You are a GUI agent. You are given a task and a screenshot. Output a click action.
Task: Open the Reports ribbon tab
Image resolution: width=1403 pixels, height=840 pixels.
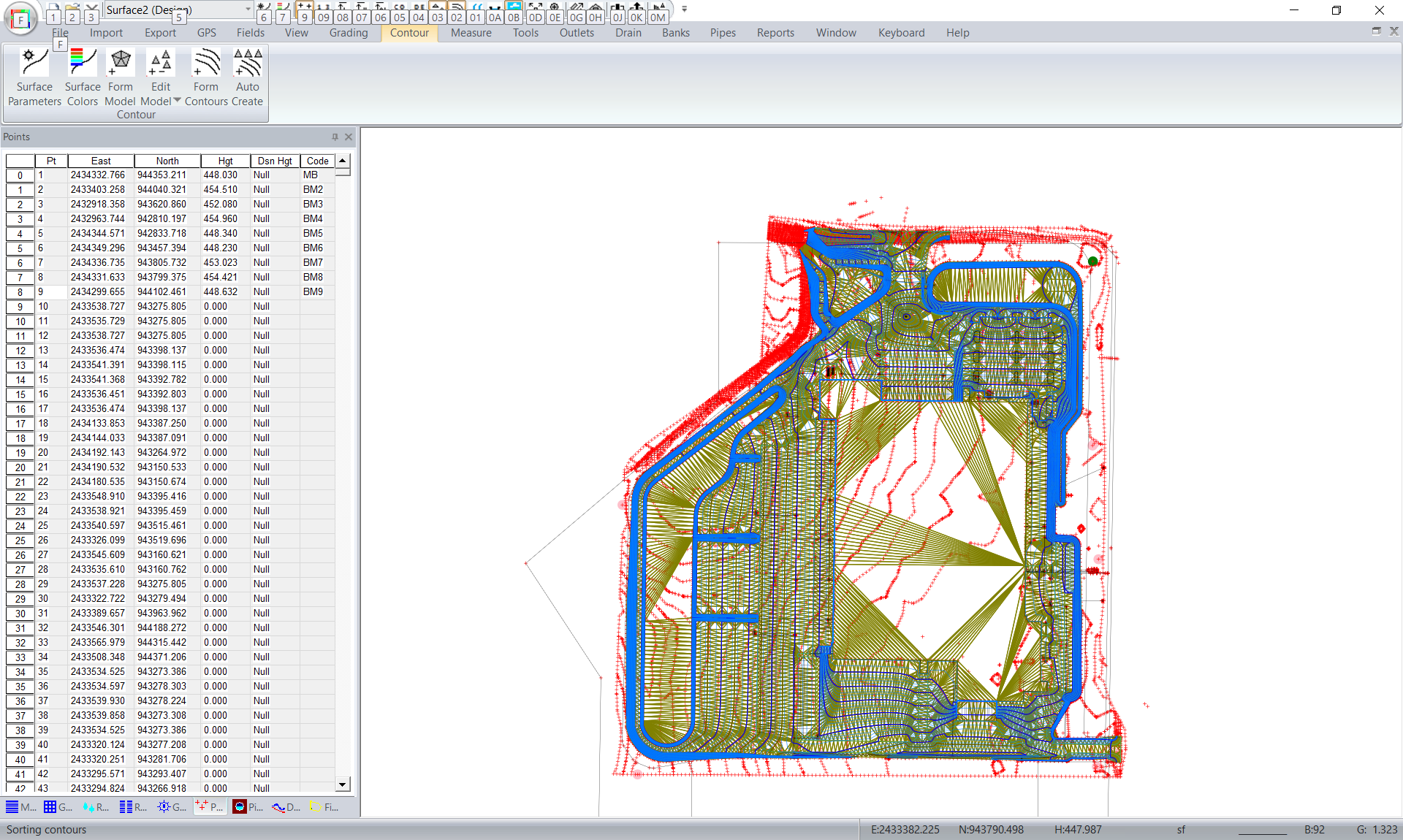click(775, 33)
